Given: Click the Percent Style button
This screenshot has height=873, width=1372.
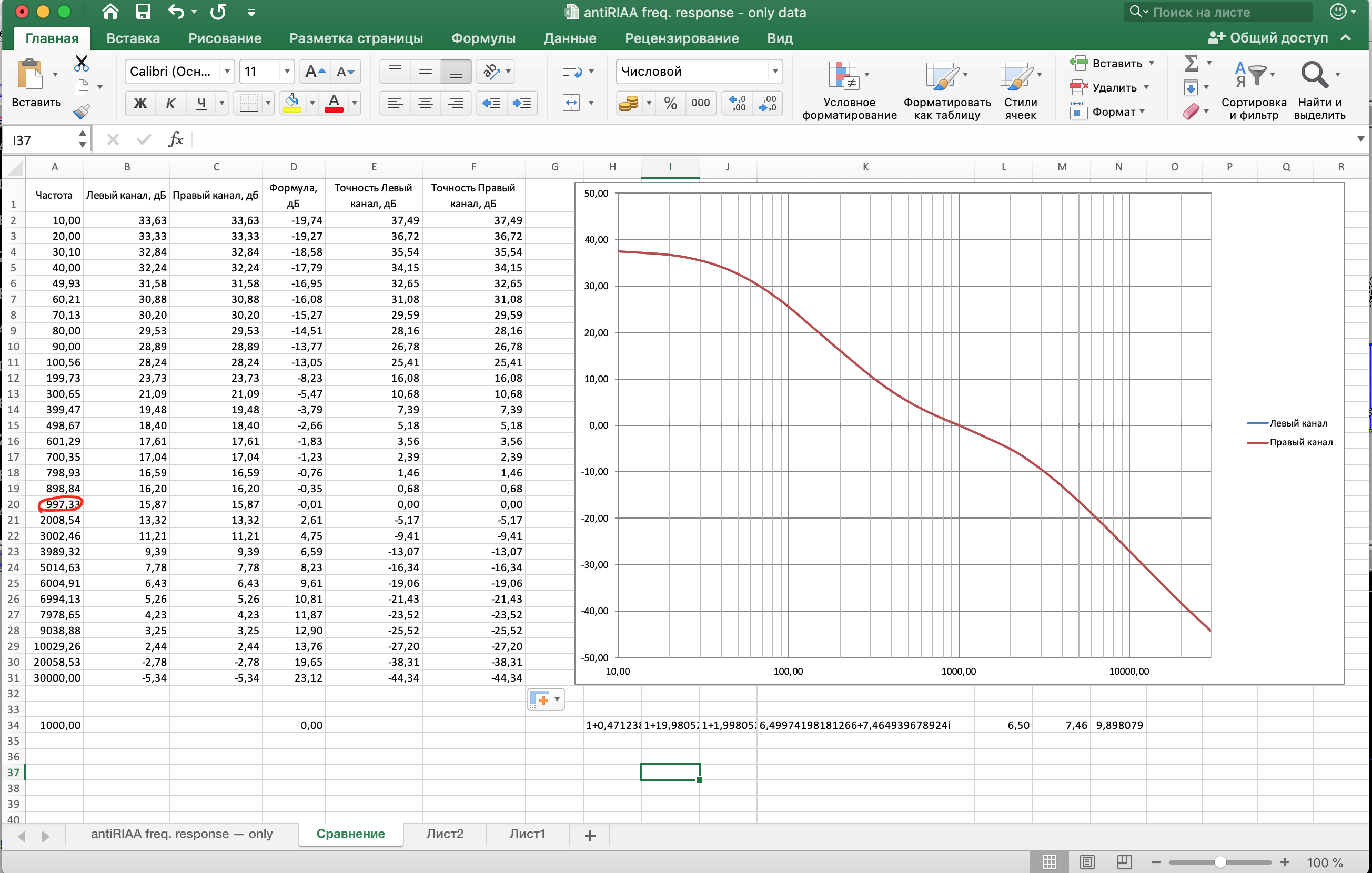Looking at the screenshot, I should click(x=671, y=103).
